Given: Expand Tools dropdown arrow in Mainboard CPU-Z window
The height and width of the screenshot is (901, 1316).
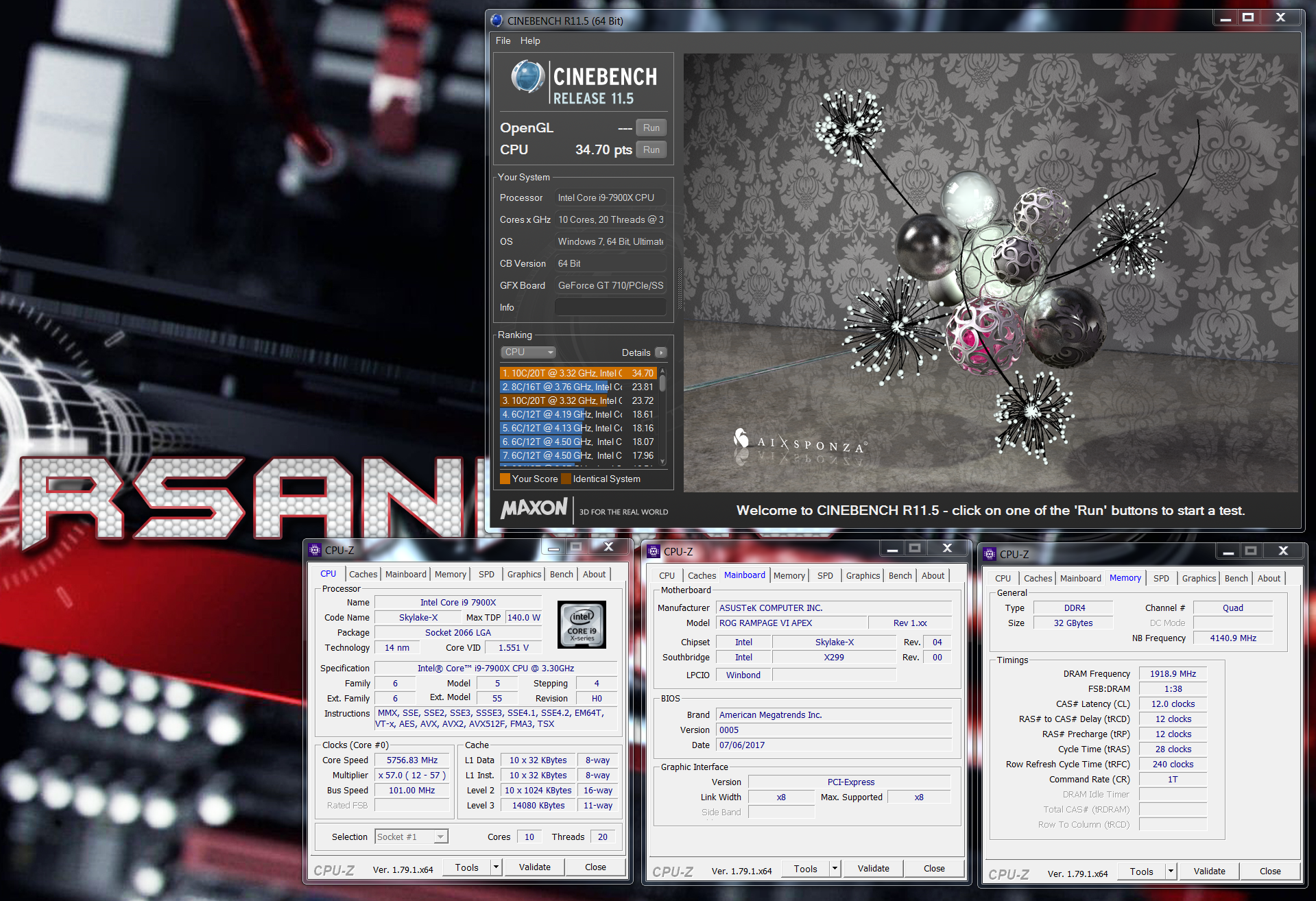Looking at the screenshot, I should point(835,869).
